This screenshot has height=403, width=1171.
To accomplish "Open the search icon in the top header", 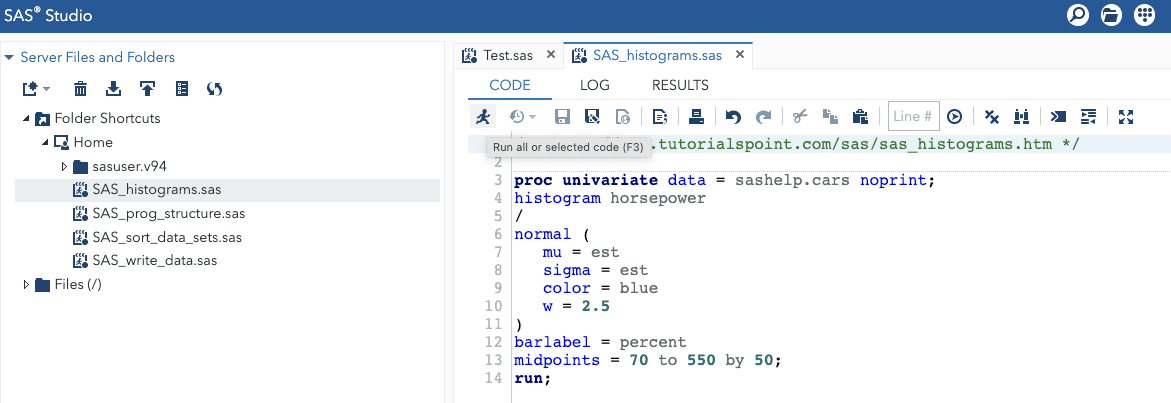I will coord(1078,15).
